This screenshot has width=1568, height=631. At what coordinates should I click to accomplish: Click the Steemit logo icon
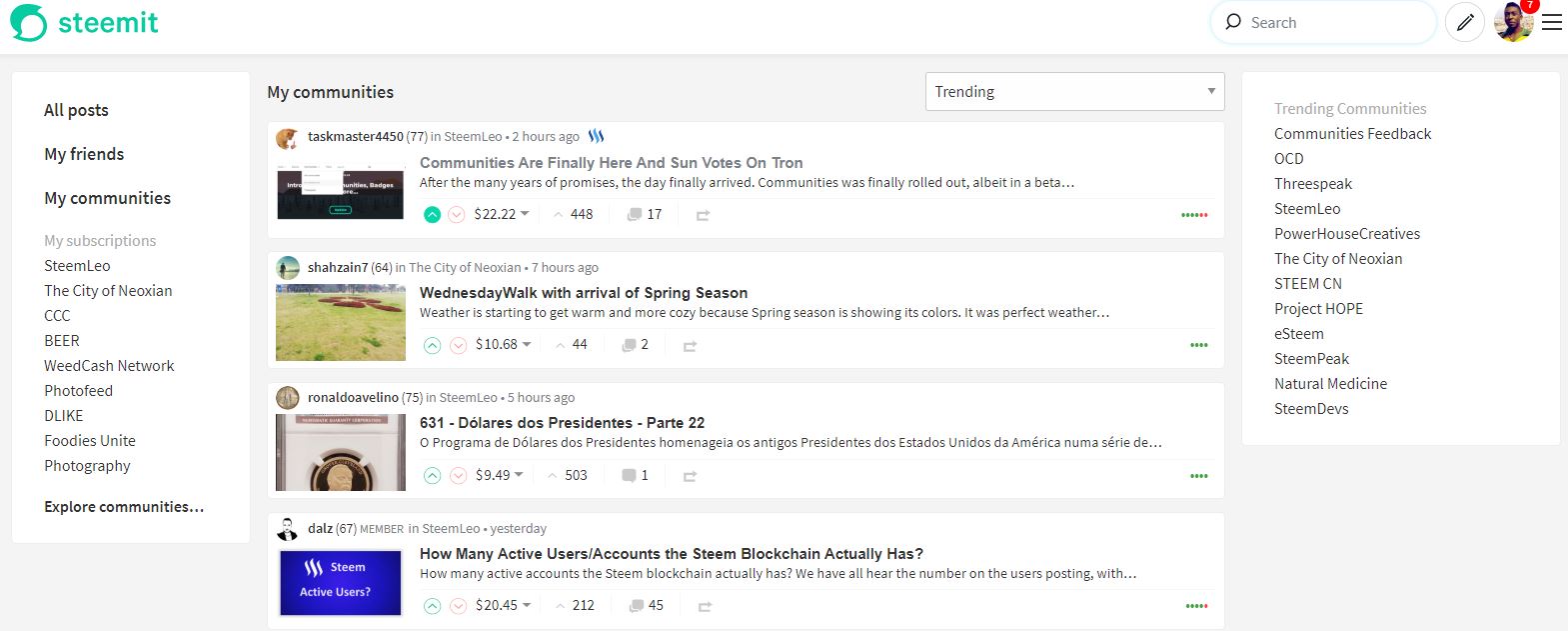pos(28,23)
